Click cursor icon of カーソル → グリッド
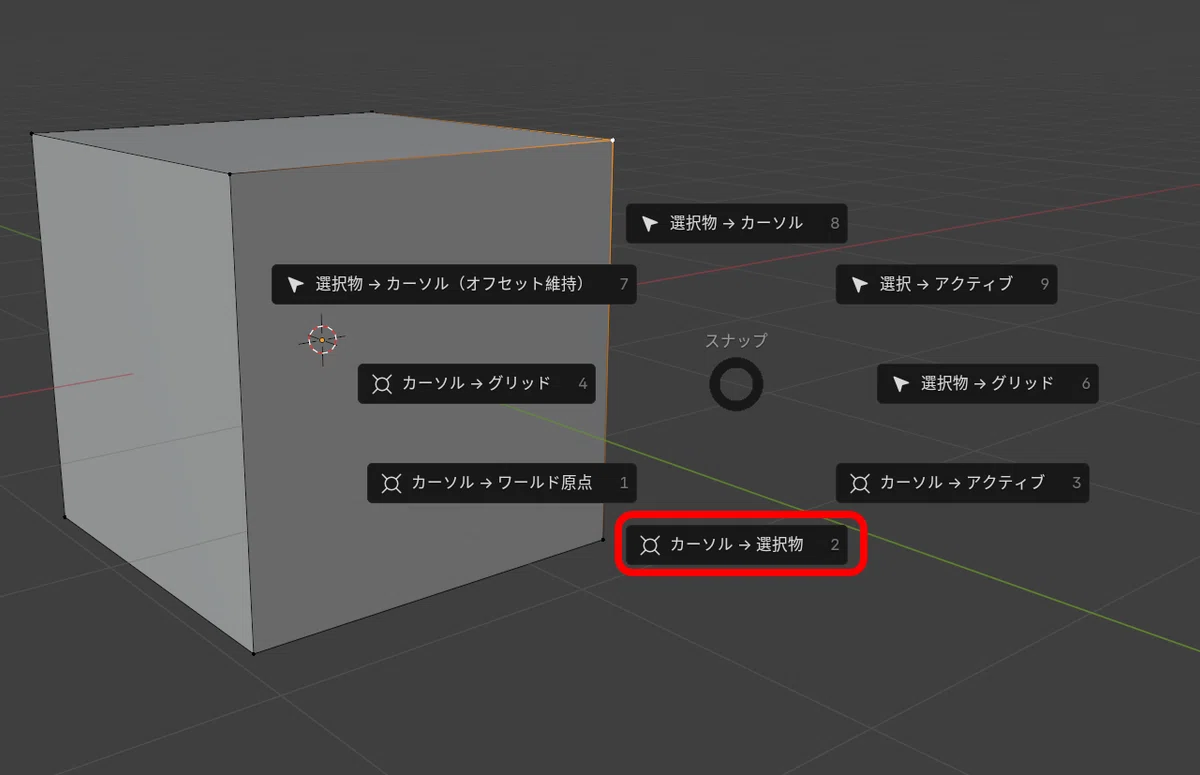Image resolution: width=1200 pixels, height=775 pixels. pos(381,384)
